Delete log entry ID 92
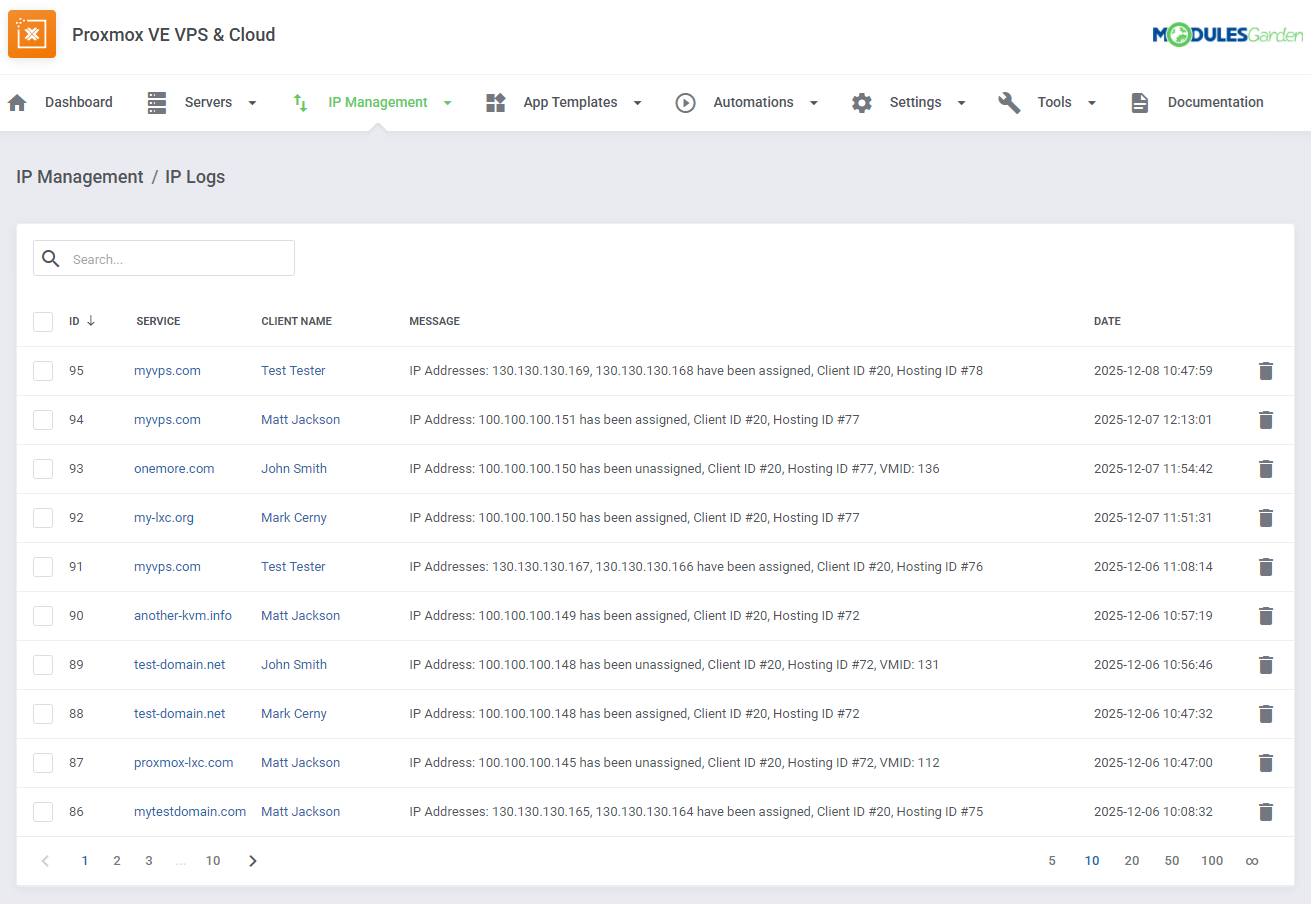 (x=1266, y=518)
